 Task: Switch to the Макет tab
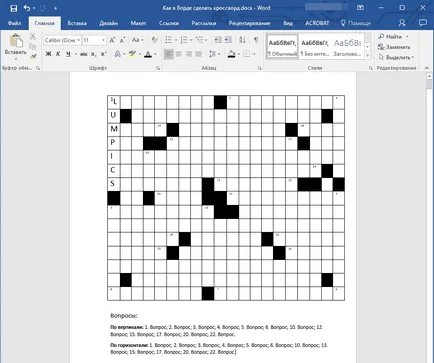click(138, 23)
